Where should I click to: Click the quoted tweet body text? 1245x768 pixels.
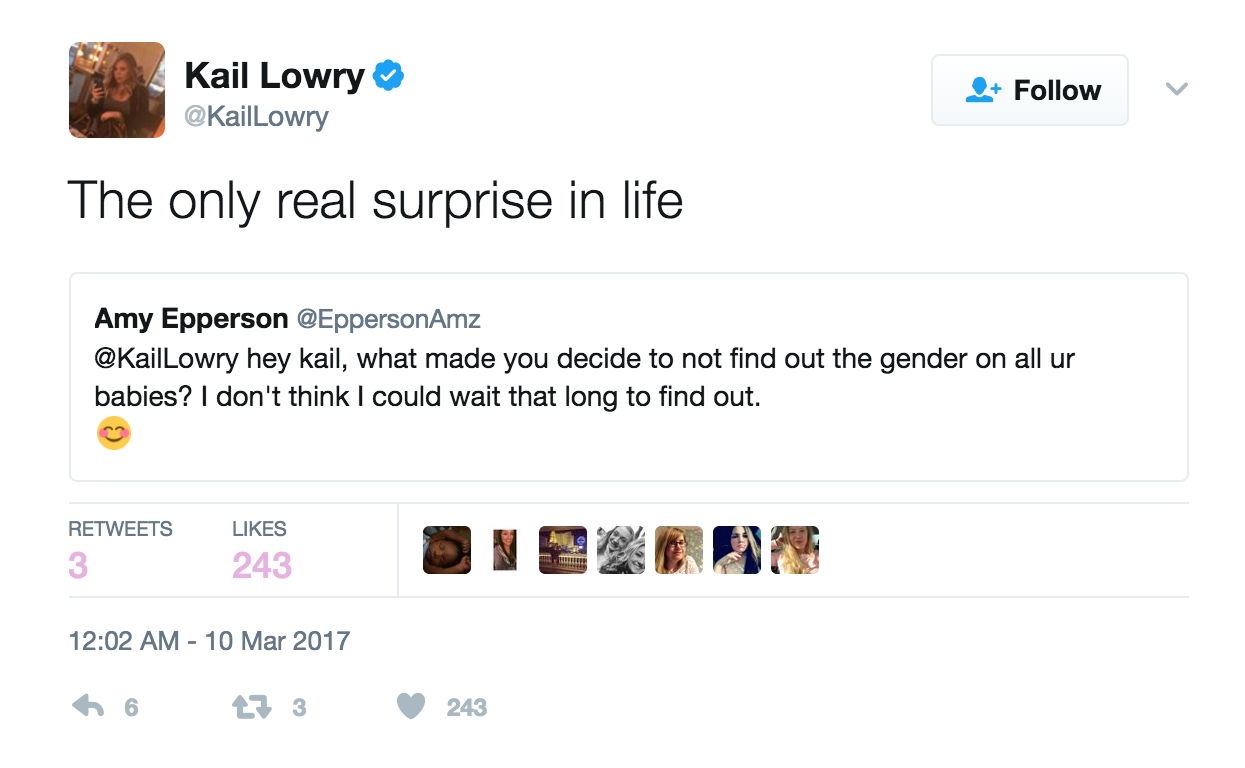click(584, 377)
